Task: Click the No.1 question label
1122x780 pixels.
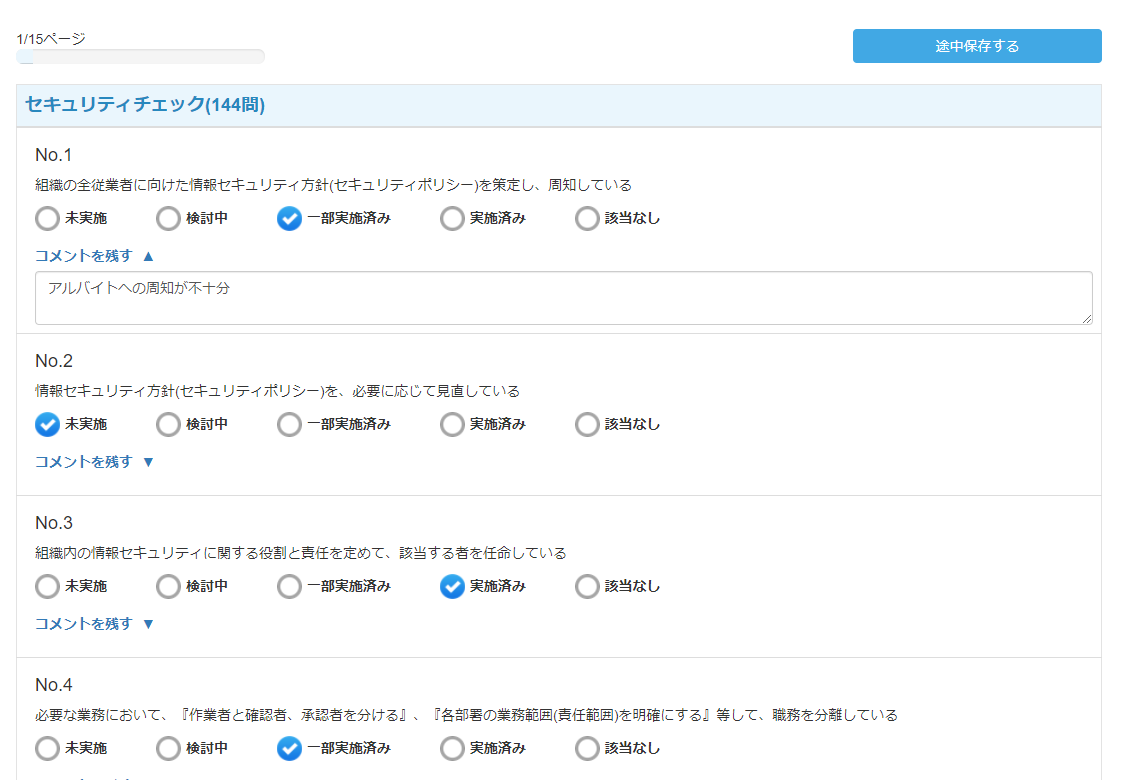Action: (54, 155)
